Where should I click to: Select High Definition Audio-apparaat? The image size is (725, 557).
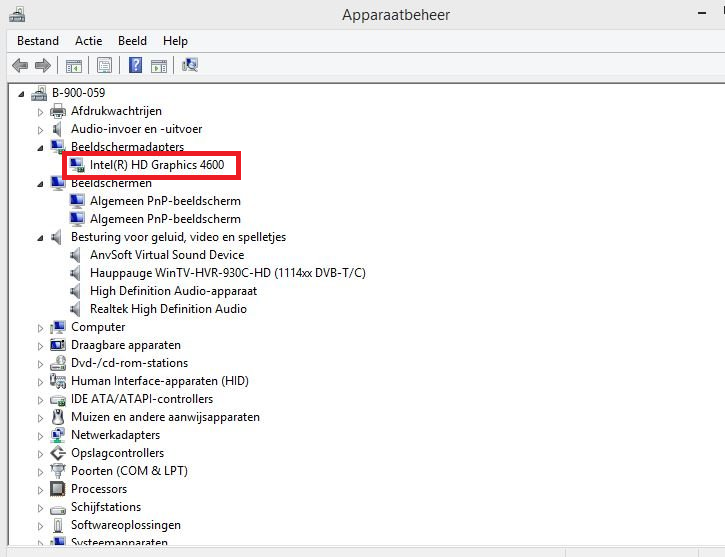[173, 291]
